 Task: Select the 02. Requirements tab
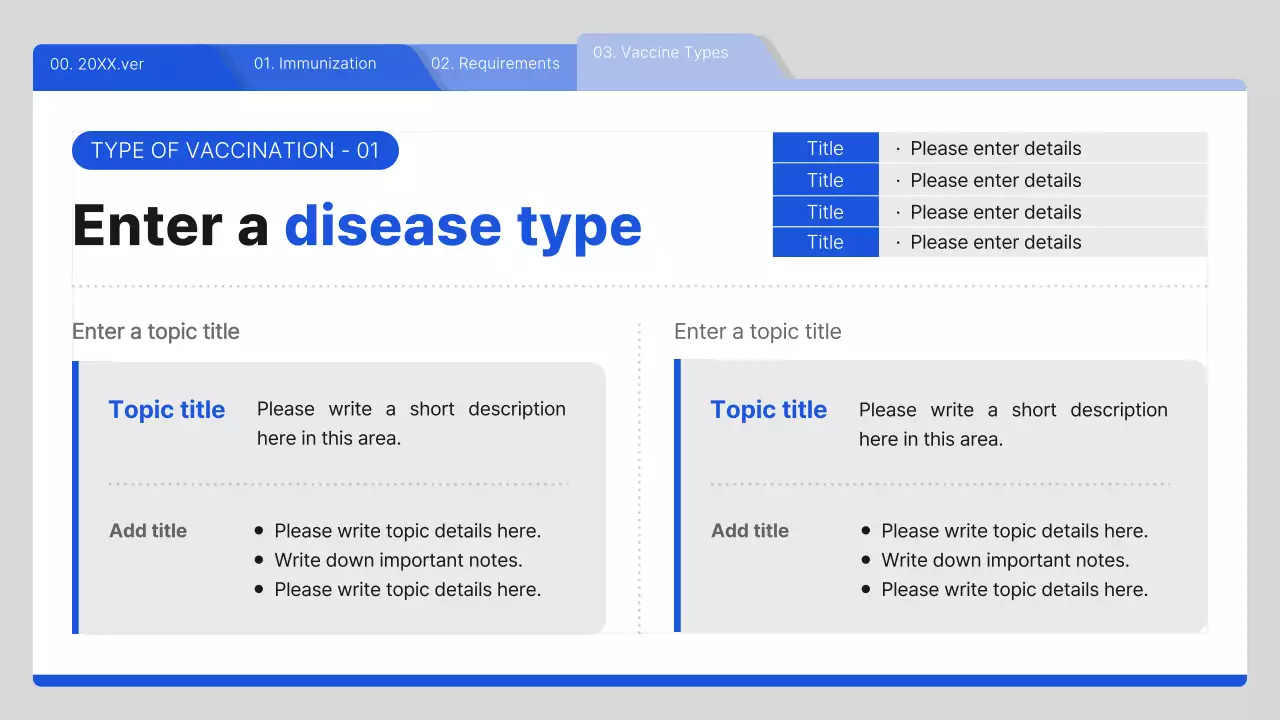pyautogui.click(x=495, y=64)
